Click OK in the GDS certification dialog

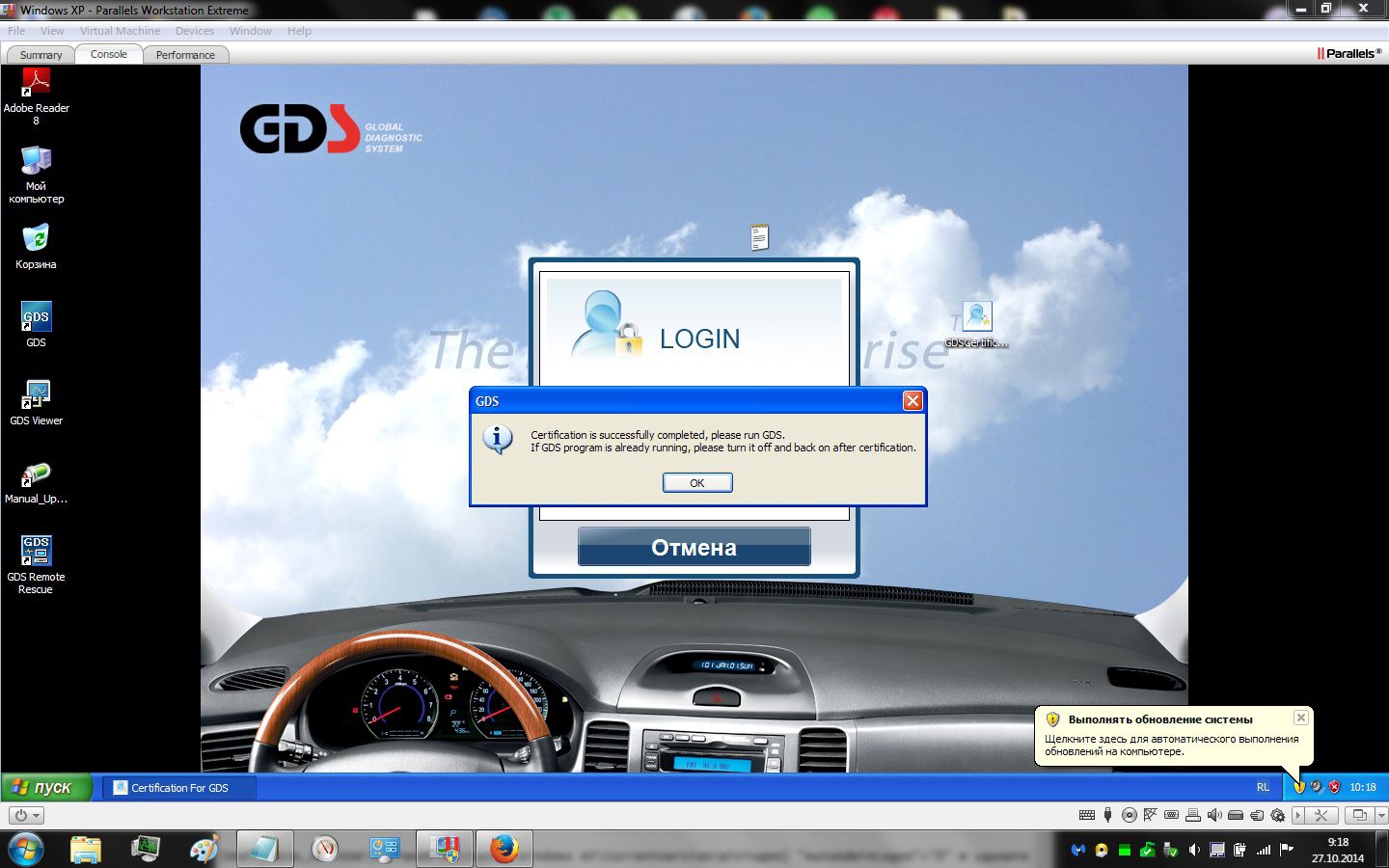(x=697, y=482)
